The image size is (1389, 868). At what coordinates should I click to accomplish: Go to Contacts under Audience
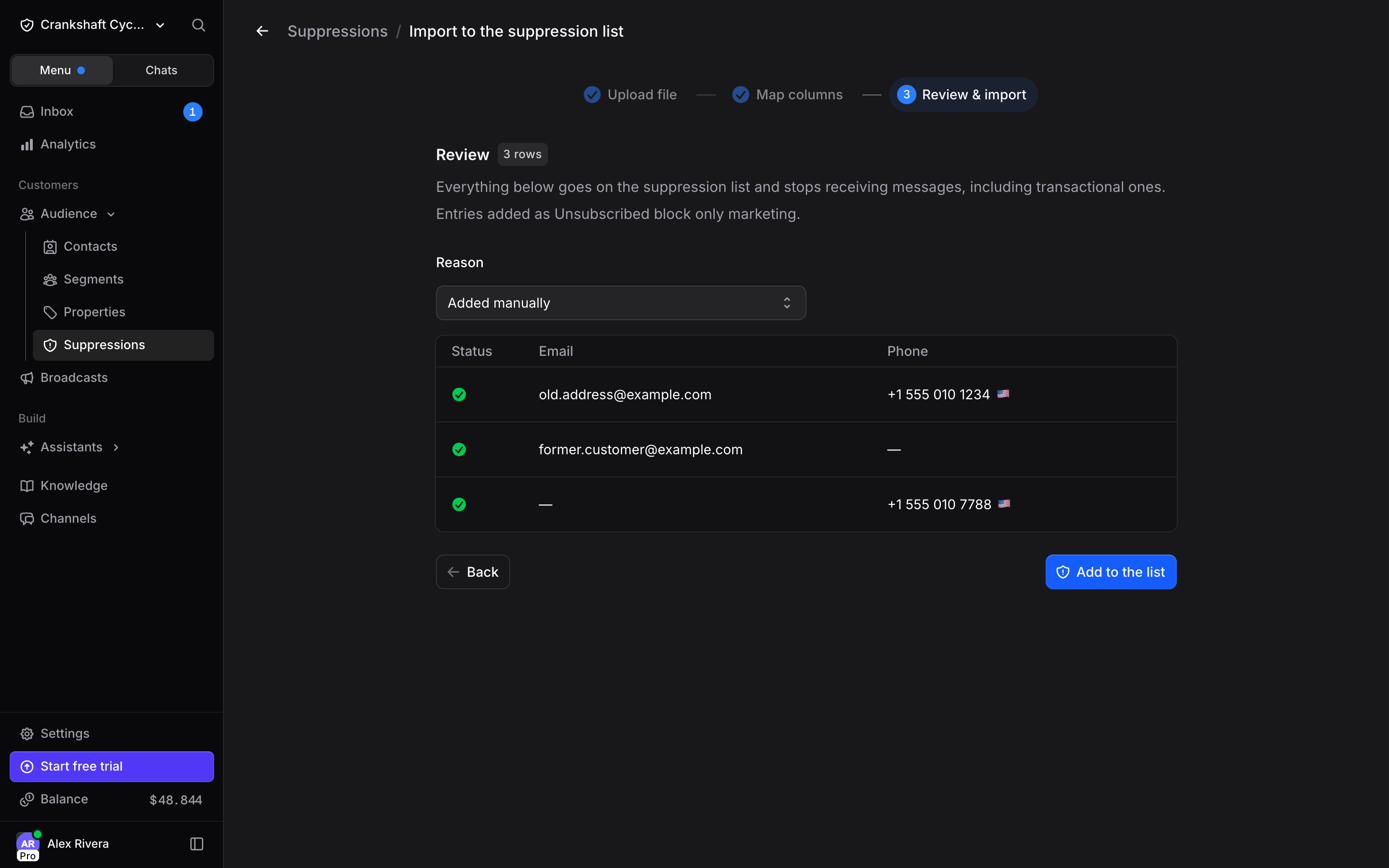[123, 246]
